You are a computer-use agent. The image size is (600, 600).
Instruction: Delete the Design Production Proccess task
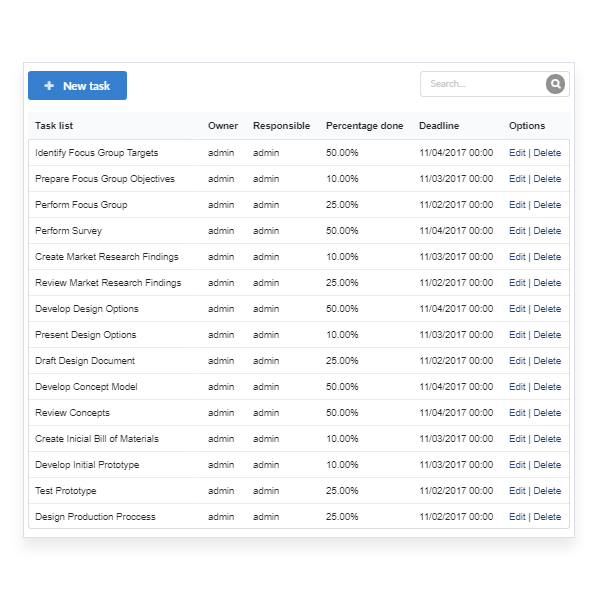point(547,517)
